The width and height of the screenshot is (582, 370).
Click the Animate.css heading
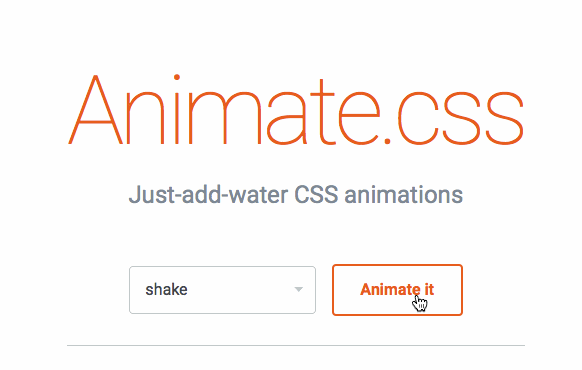coord(296,110)
